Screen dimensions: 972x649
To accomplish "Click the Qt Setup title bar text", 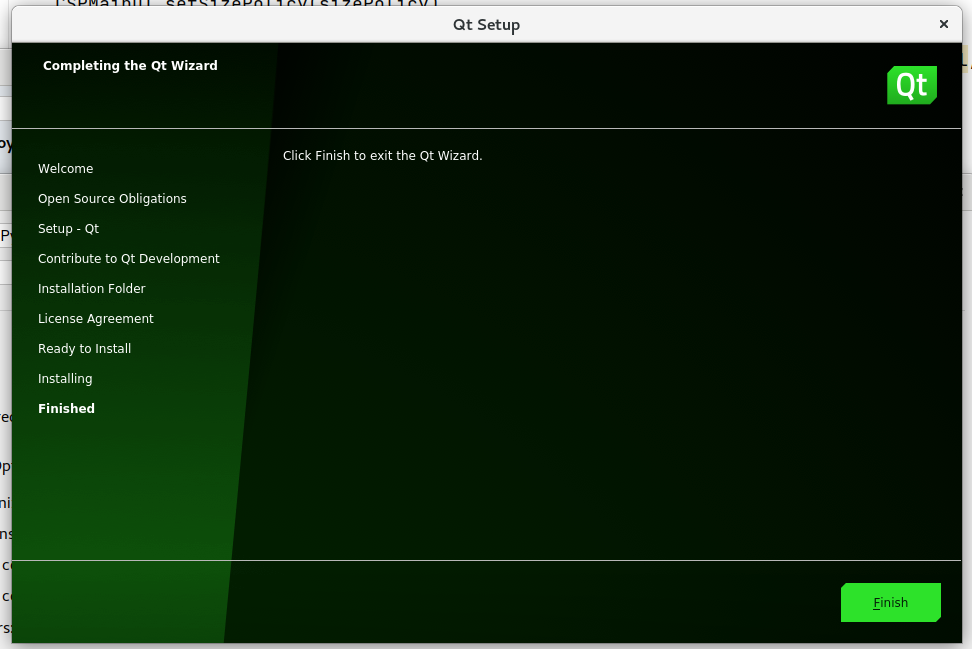I will click(x=486, y=24).
